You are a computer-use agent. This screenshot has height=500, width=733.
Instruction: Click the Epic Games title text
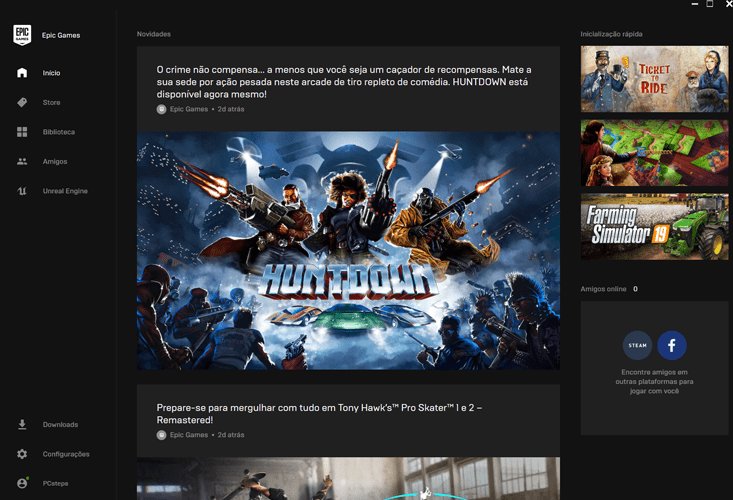(61, 35)
